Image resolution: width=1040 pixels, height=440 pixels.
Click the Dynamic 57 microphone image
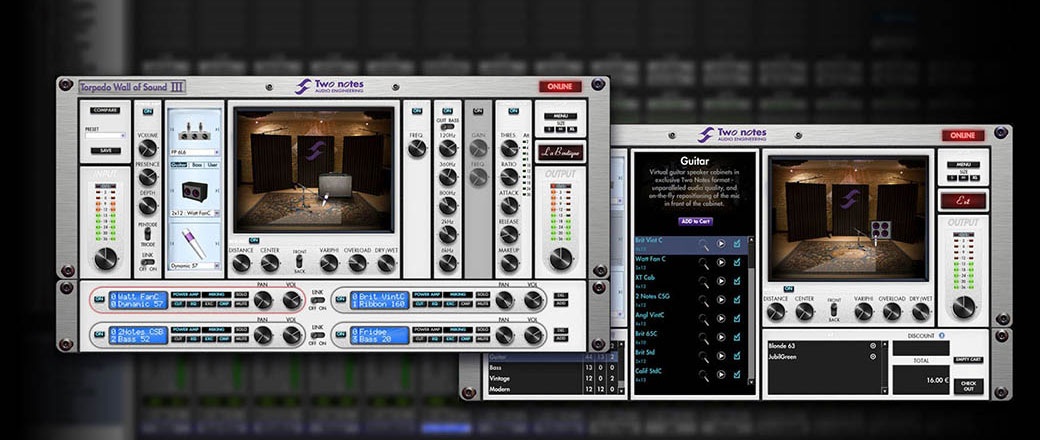coord(194,244)
